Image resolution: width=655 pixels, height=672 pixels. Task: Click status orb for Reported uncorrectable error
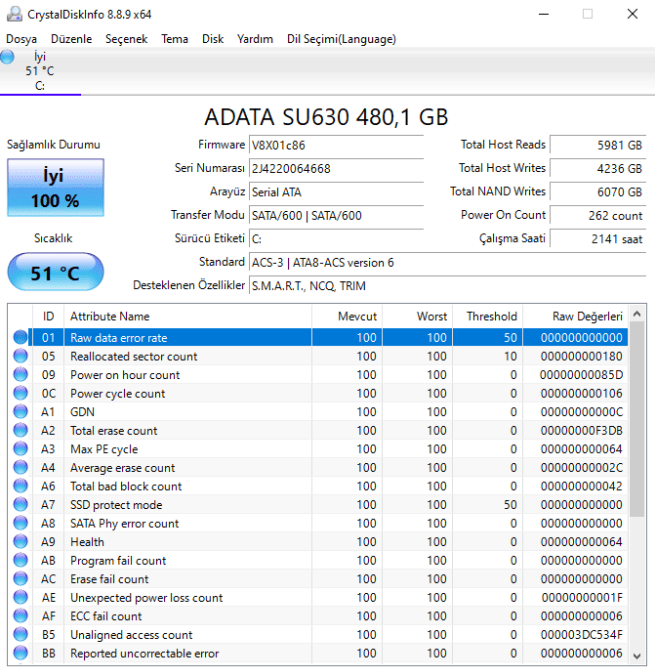click(x=20, y=653)
